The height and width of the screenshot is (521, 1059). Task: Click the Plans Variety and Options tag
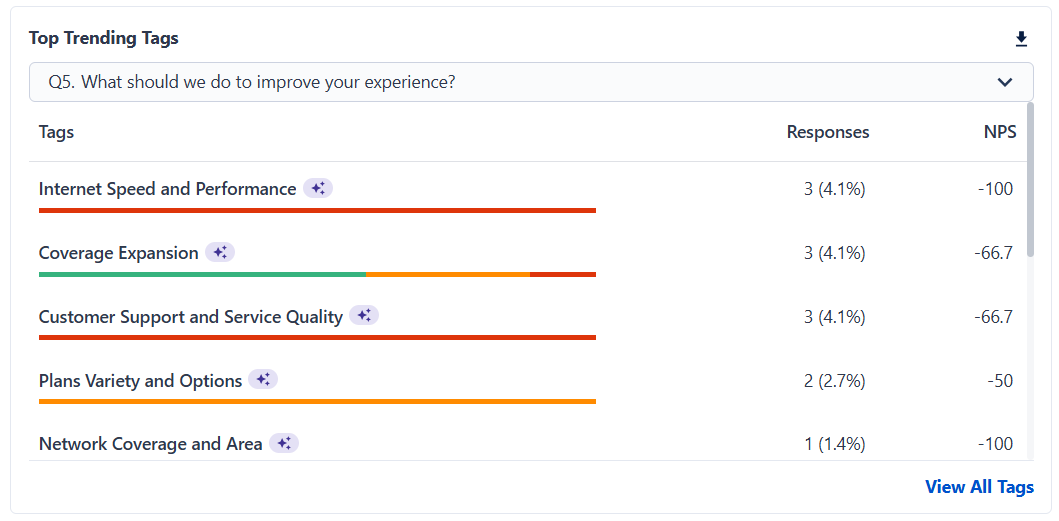140,381
